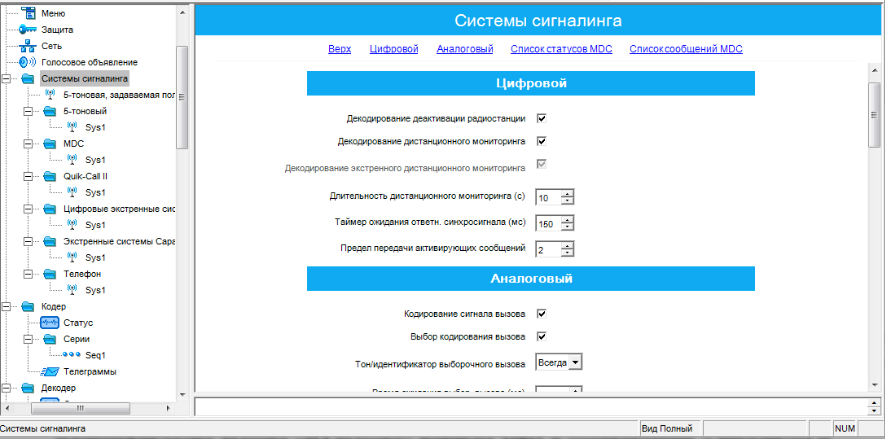Increase Предел передачи активирующих сообщений value
This screenshot has width=885, height=439.
pos(568,245)
